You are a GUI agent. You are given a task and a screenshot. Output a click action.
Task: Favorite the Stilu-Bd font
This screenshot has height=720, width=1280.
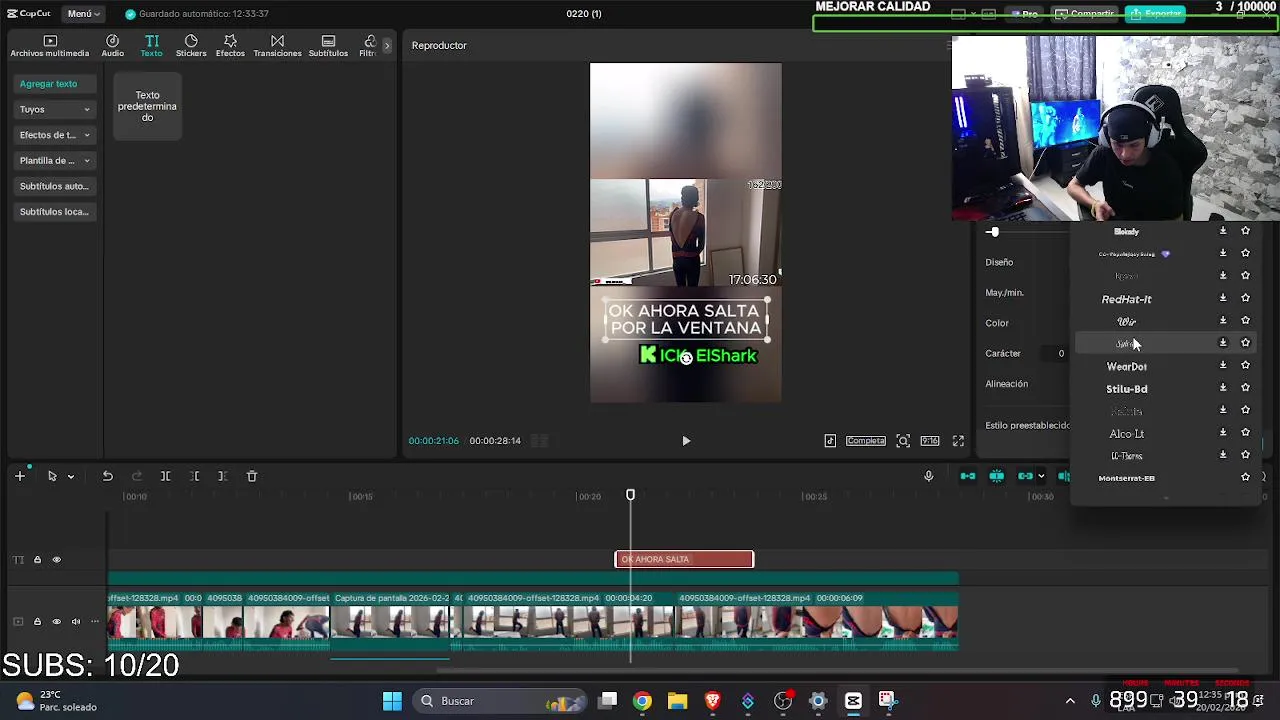[1245, 388]
